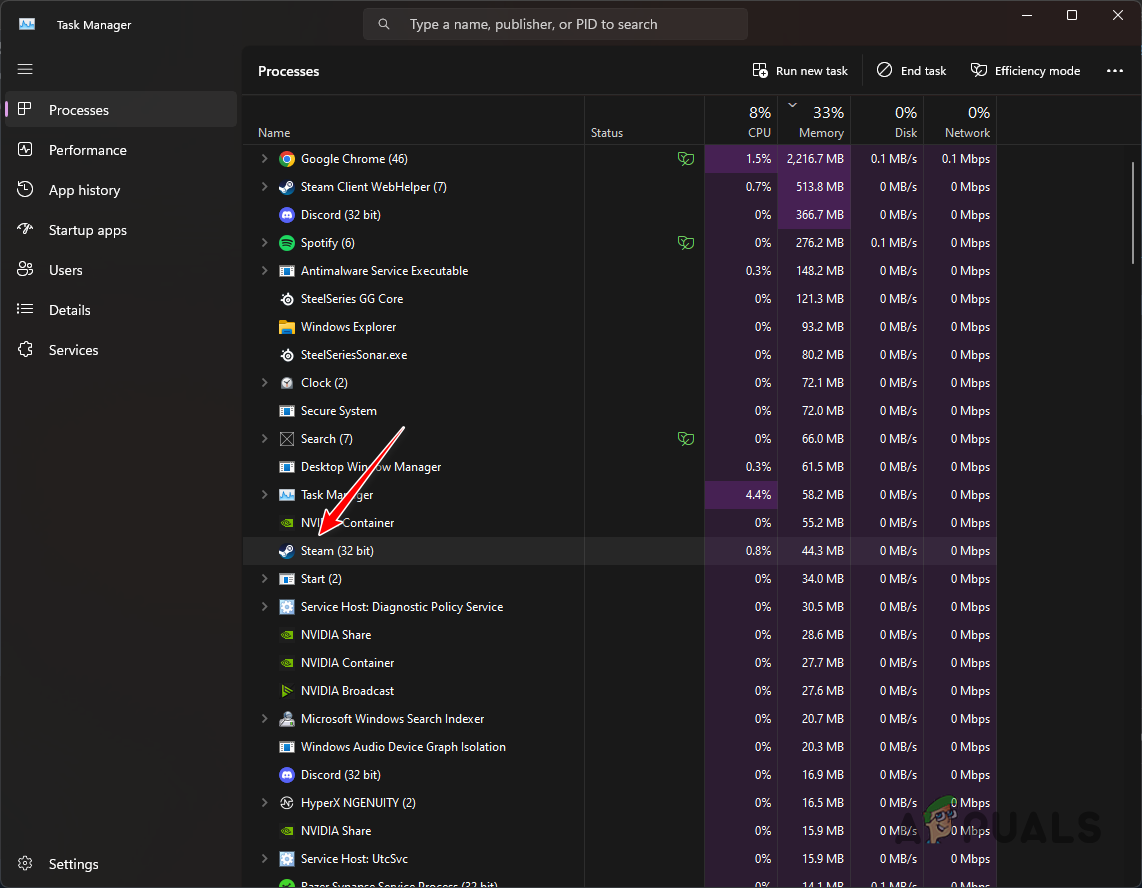Enable Efficiency mode for the selected process
This screenshot has width=1142, height=888.
coord(1025,70)
